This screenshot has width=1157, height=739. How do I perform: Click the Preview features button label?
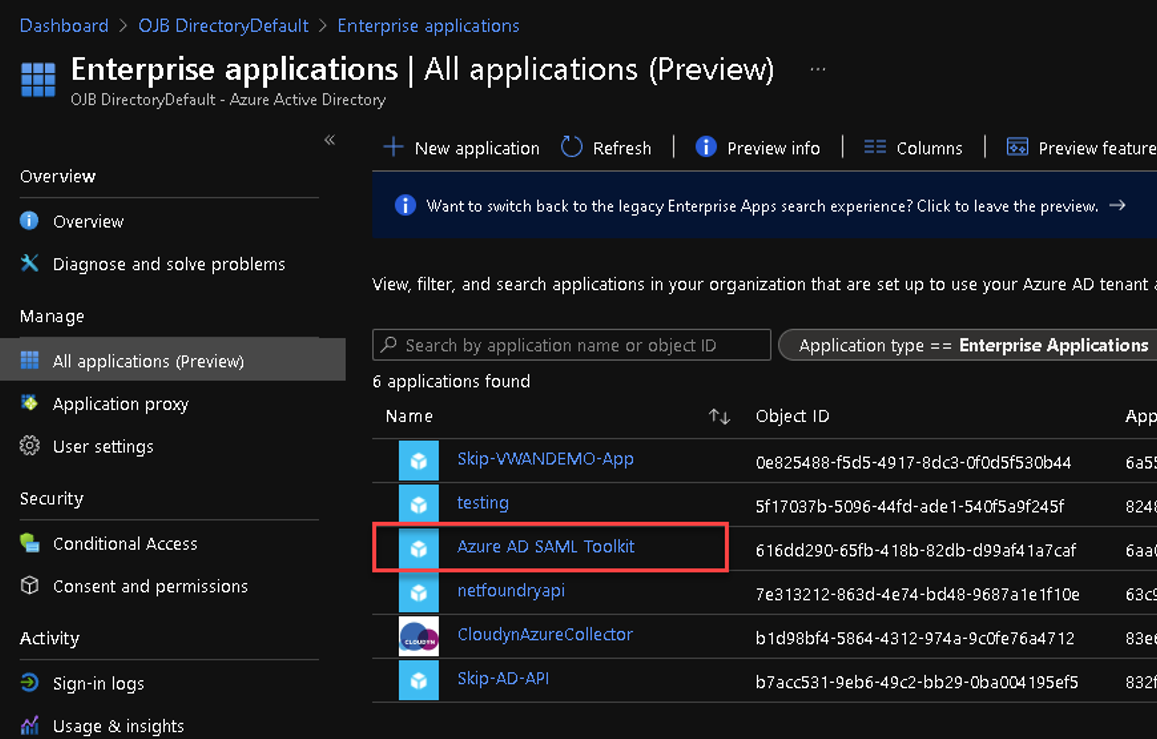(1097, 148)
